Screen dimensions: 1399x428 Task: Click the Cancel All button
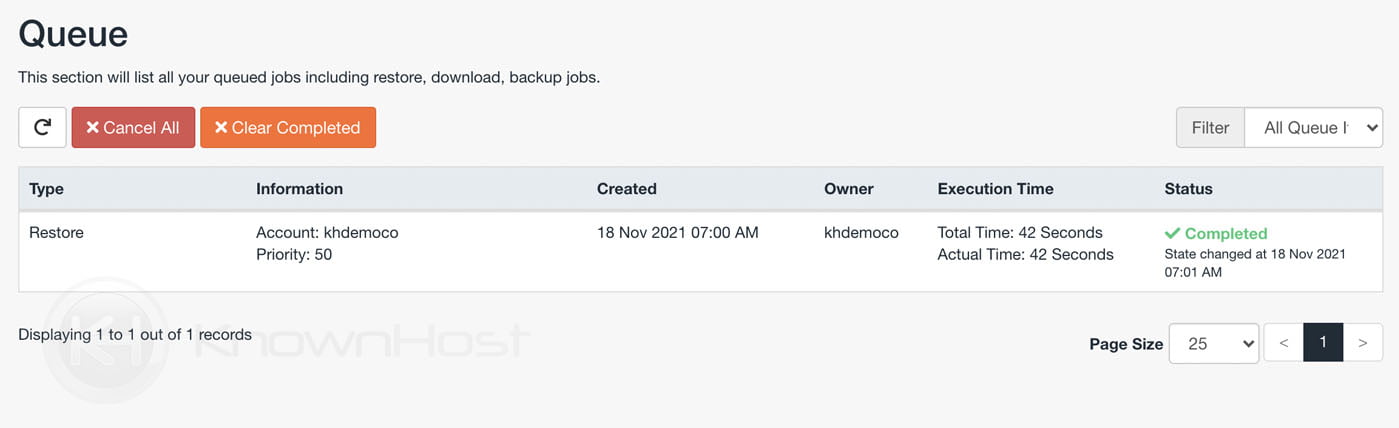click(x=133, y=127)
